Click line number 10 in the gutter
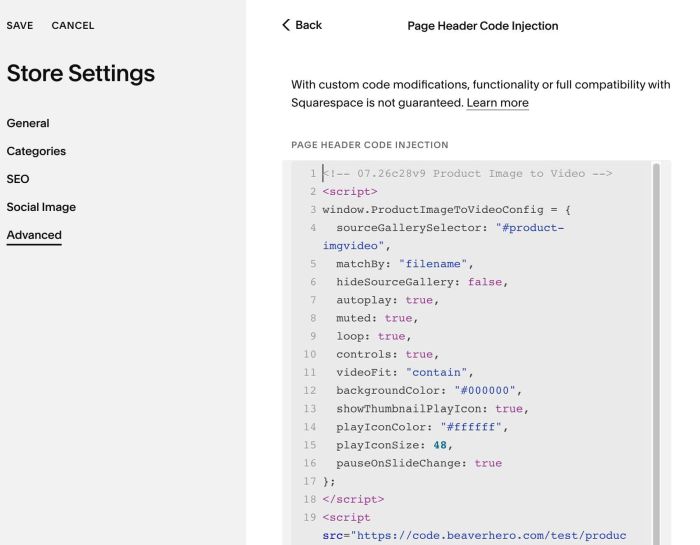700x545 pixels. 310,354
